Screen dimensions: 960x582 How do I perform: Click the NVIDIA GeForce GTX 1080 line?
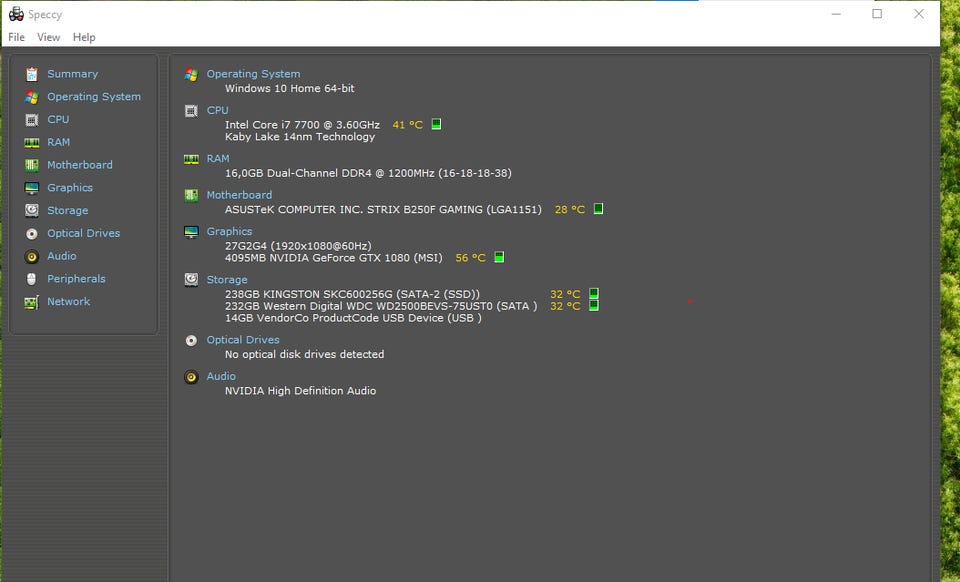click(x=334, y=258)
